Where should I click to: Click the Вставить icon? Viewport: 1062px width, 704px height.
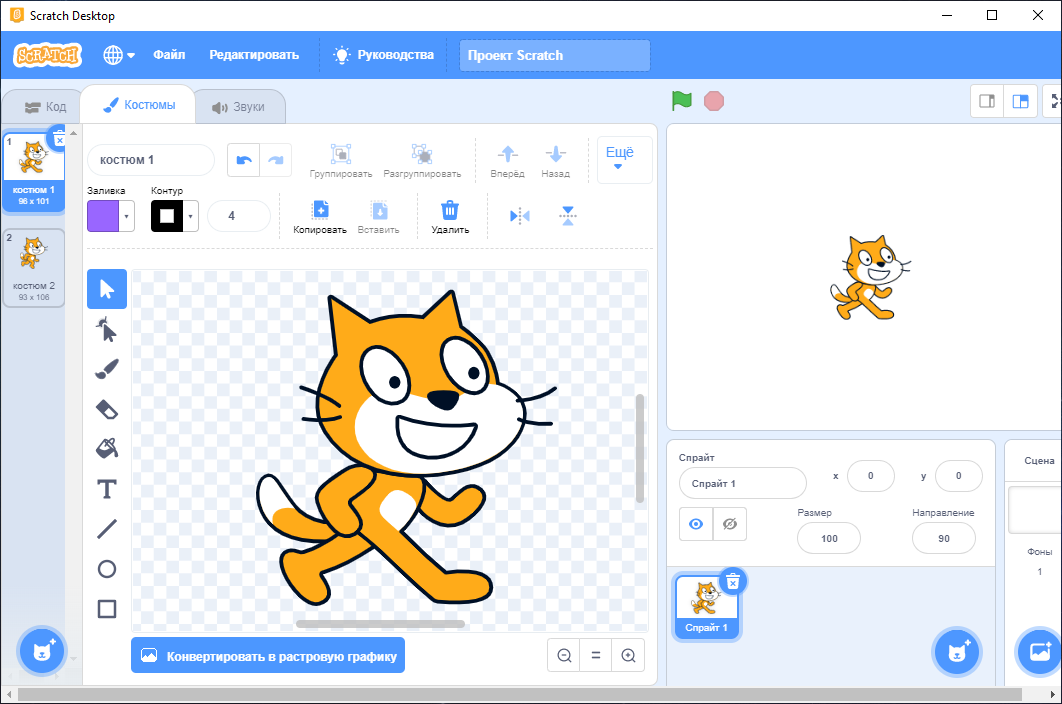click(379, 210)
